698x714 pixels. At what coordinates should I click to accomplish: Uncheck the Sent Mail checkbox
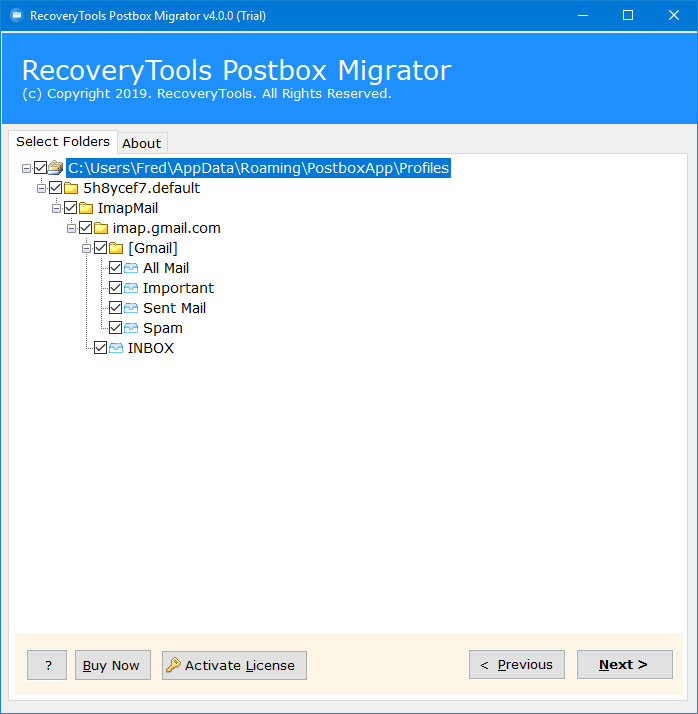pyautogui.click(x=116, y=308)
